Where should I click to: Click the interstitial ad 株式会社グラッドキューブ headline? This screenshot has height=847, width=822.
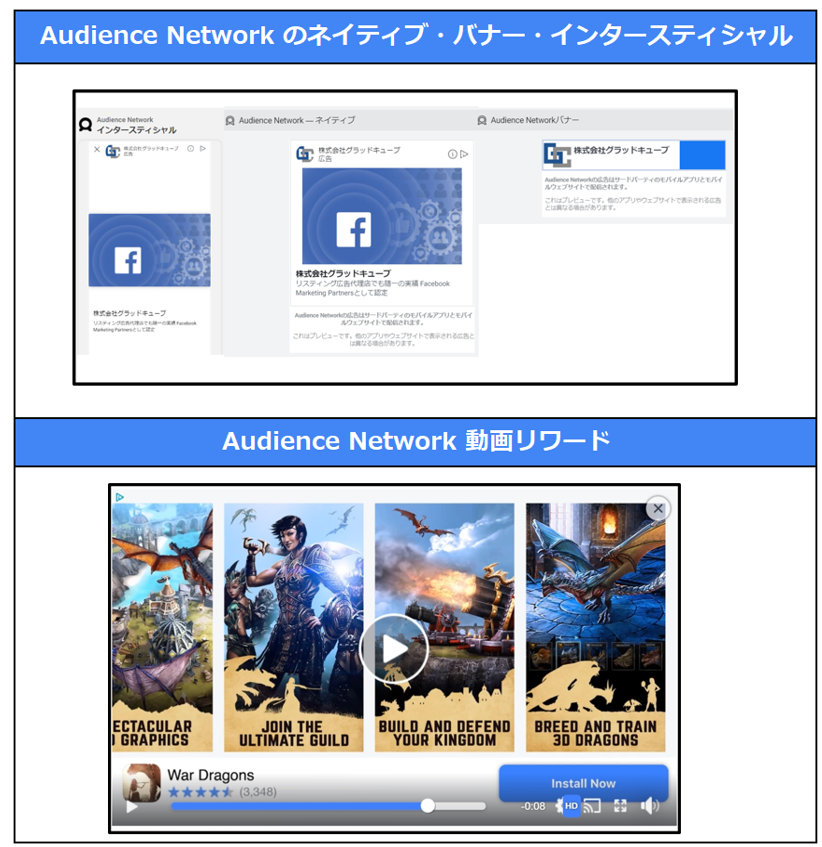pos(130,313)
